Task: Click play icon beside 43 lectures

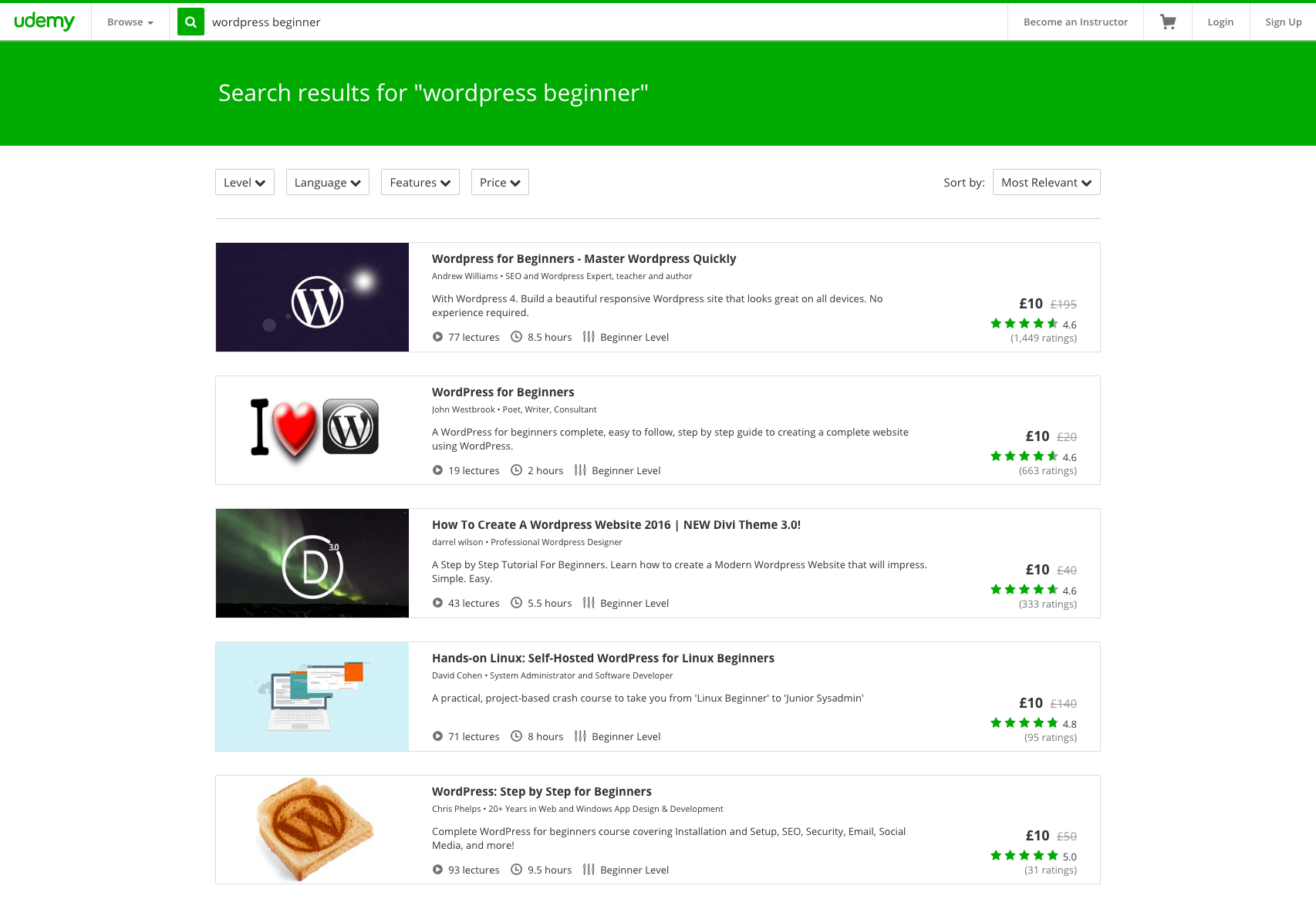Action: pos(437,603)
